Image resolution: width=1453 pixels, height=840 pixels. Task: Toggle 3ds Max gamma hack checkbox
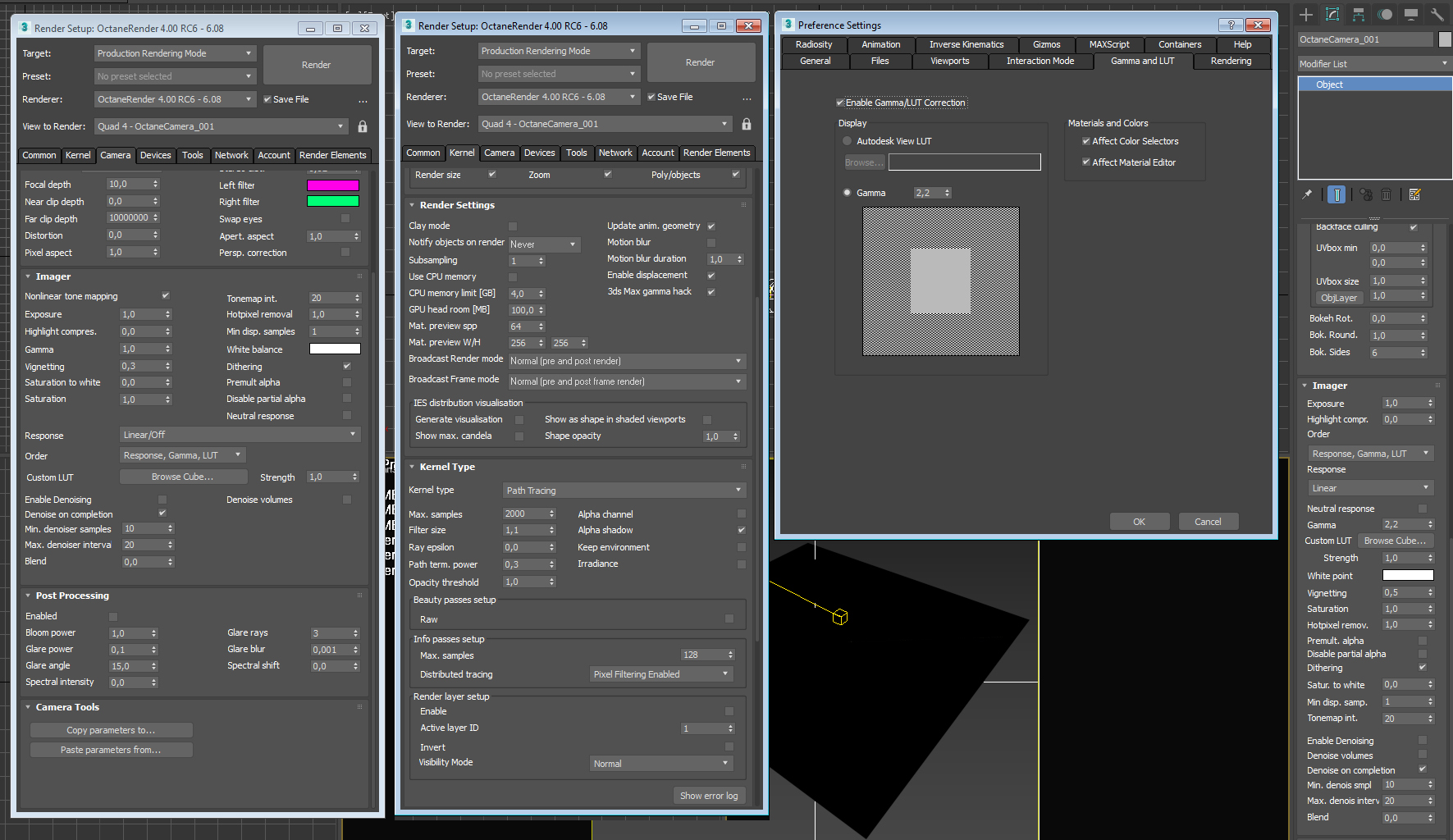pyautogui.click(x=711, y=291)
